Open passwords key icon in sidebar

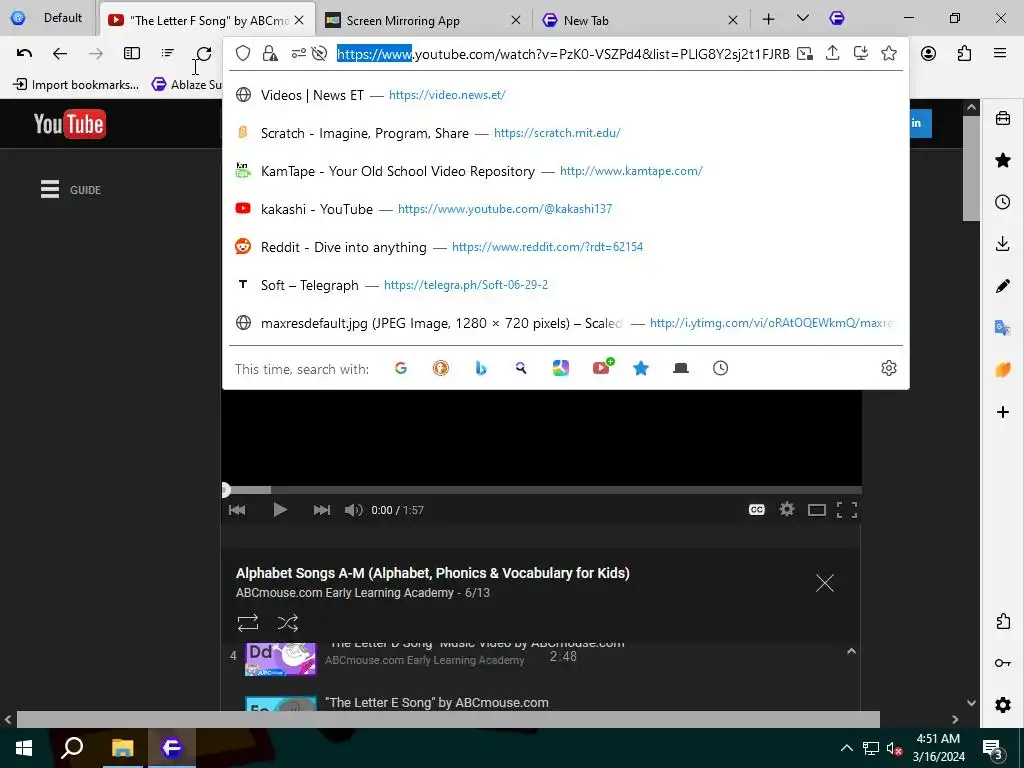click(x=1003, y=663)
